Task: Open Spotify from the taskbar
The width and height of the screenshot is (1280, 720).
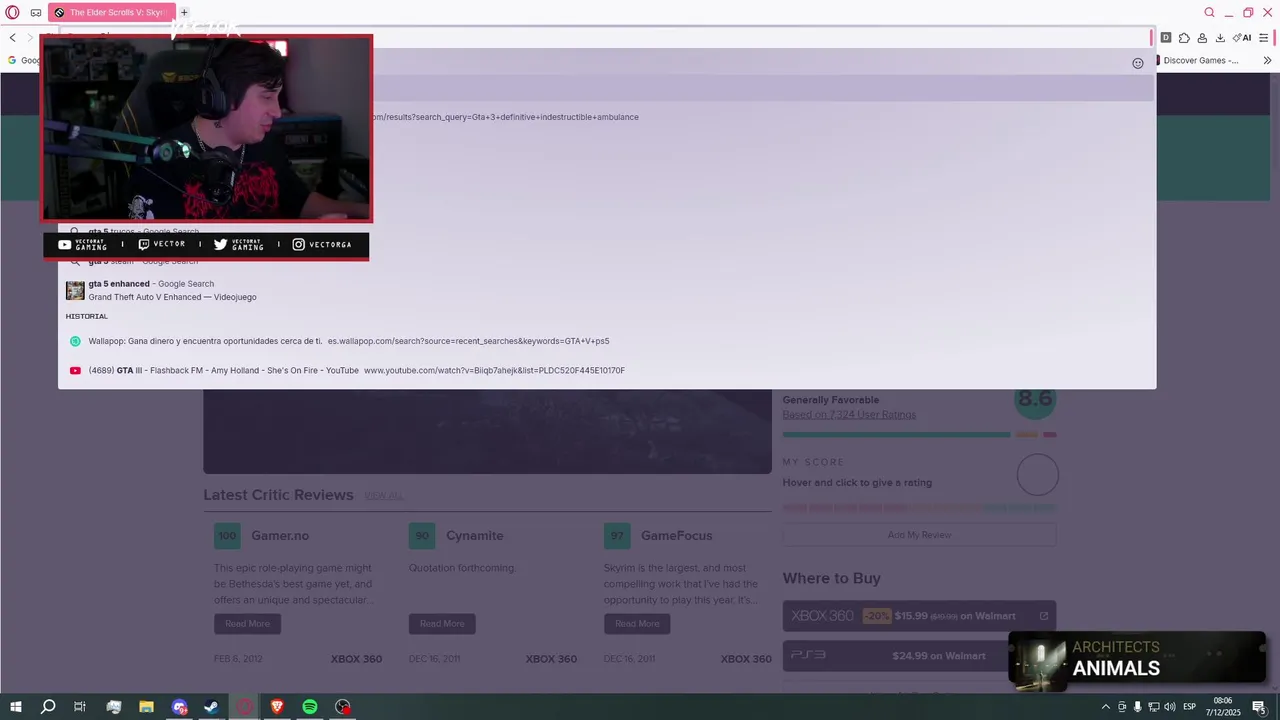Action: point(310,707)
